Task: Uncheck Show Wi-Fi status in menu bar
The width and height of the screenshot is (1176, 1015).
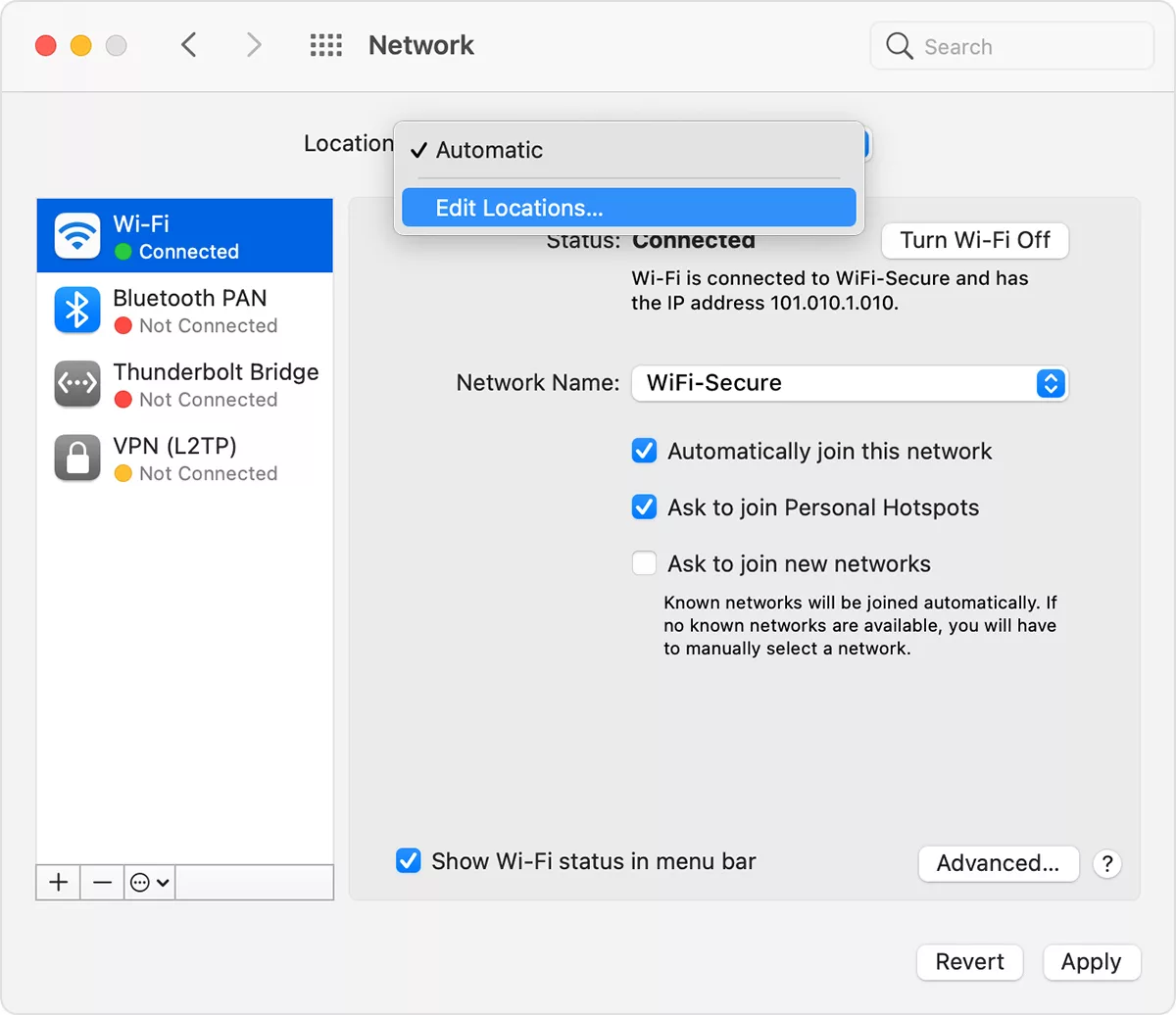Action: [x=408, y=861]
